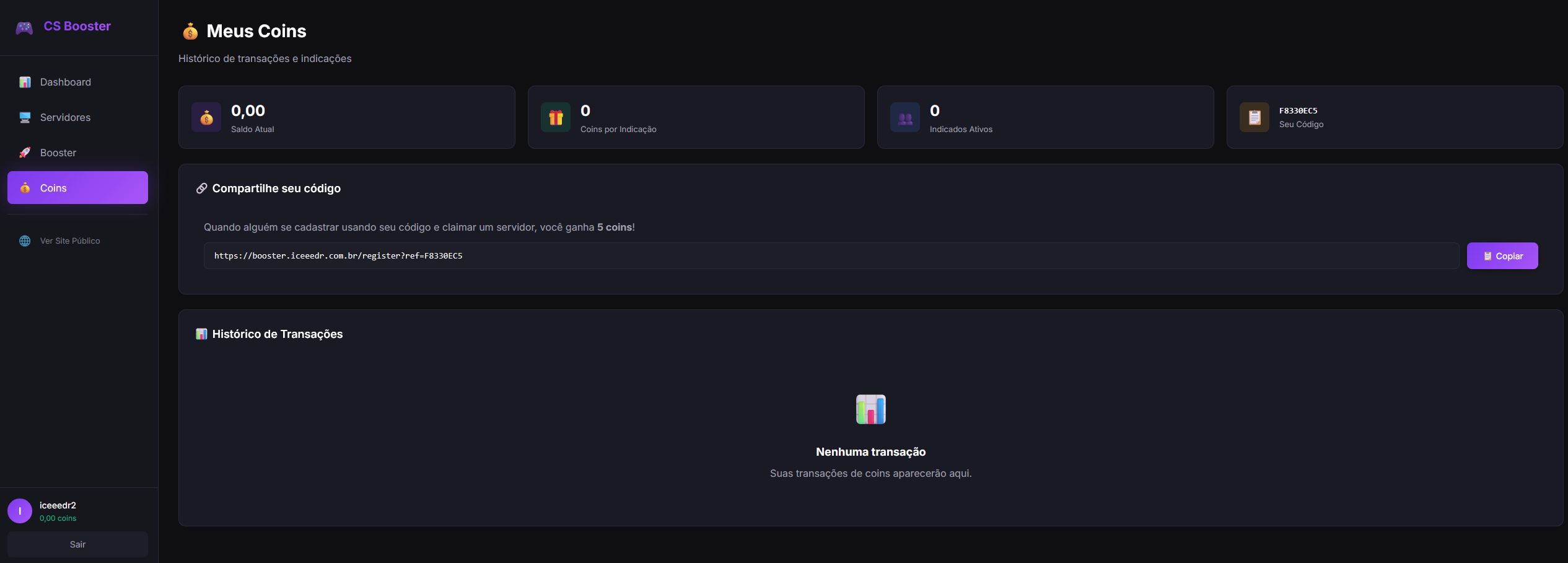Viewport: 1568px width, 563px height.
Task: Click the Sair logout button
Action: [77, 544]
